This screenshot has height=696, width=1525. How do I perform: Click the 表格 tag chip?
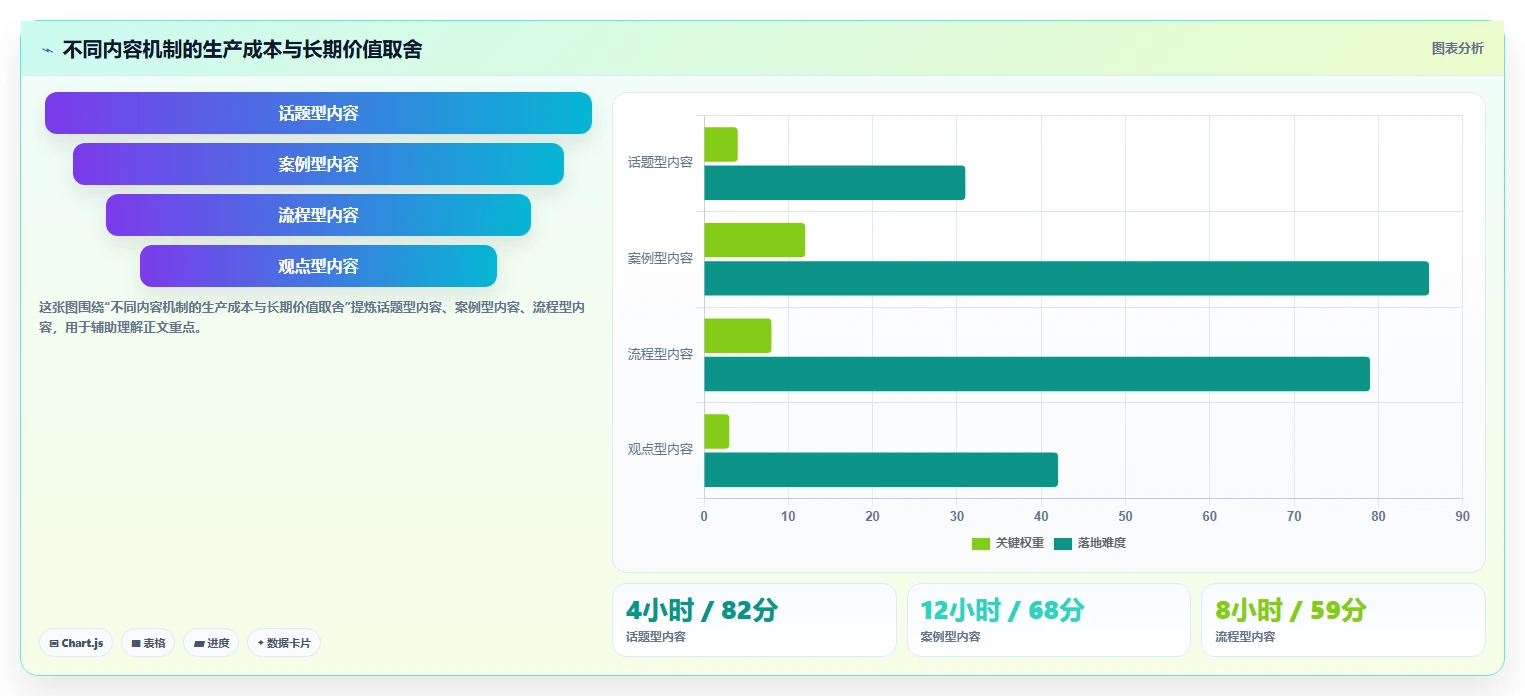click(x=148, y=643)
